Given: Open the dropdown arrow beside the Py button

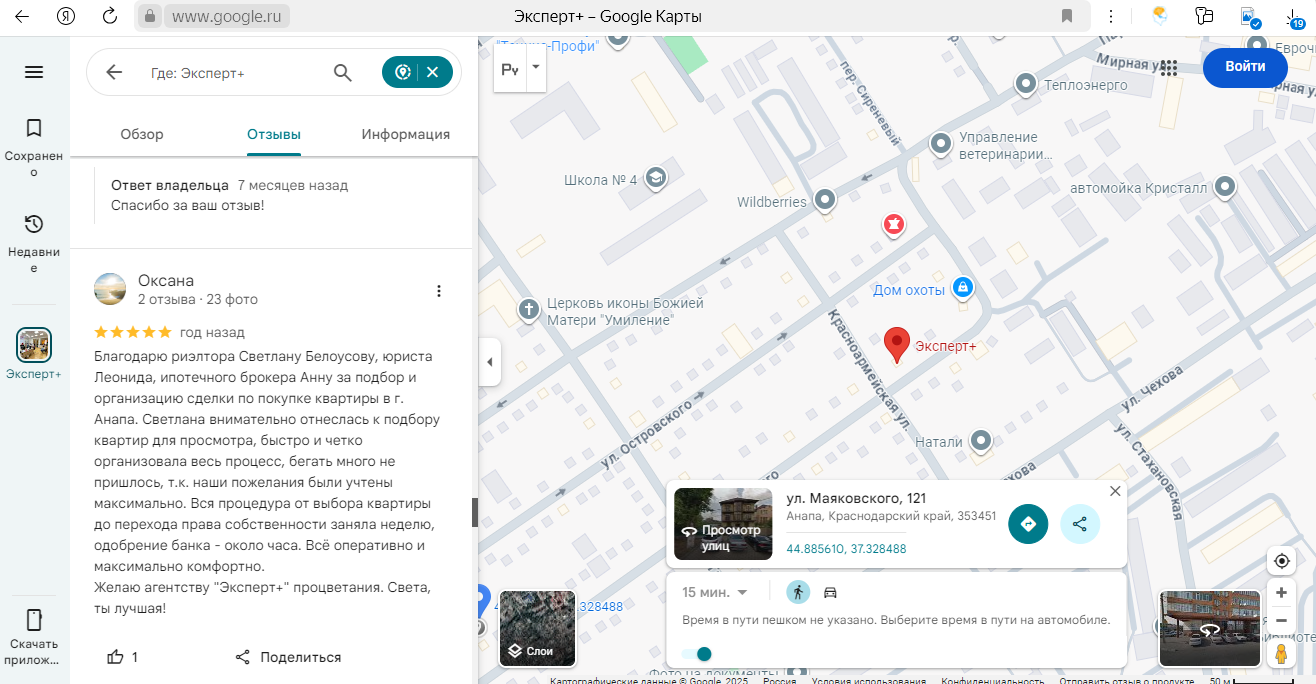Looking at the screenshot, I should tap(536, 68).
